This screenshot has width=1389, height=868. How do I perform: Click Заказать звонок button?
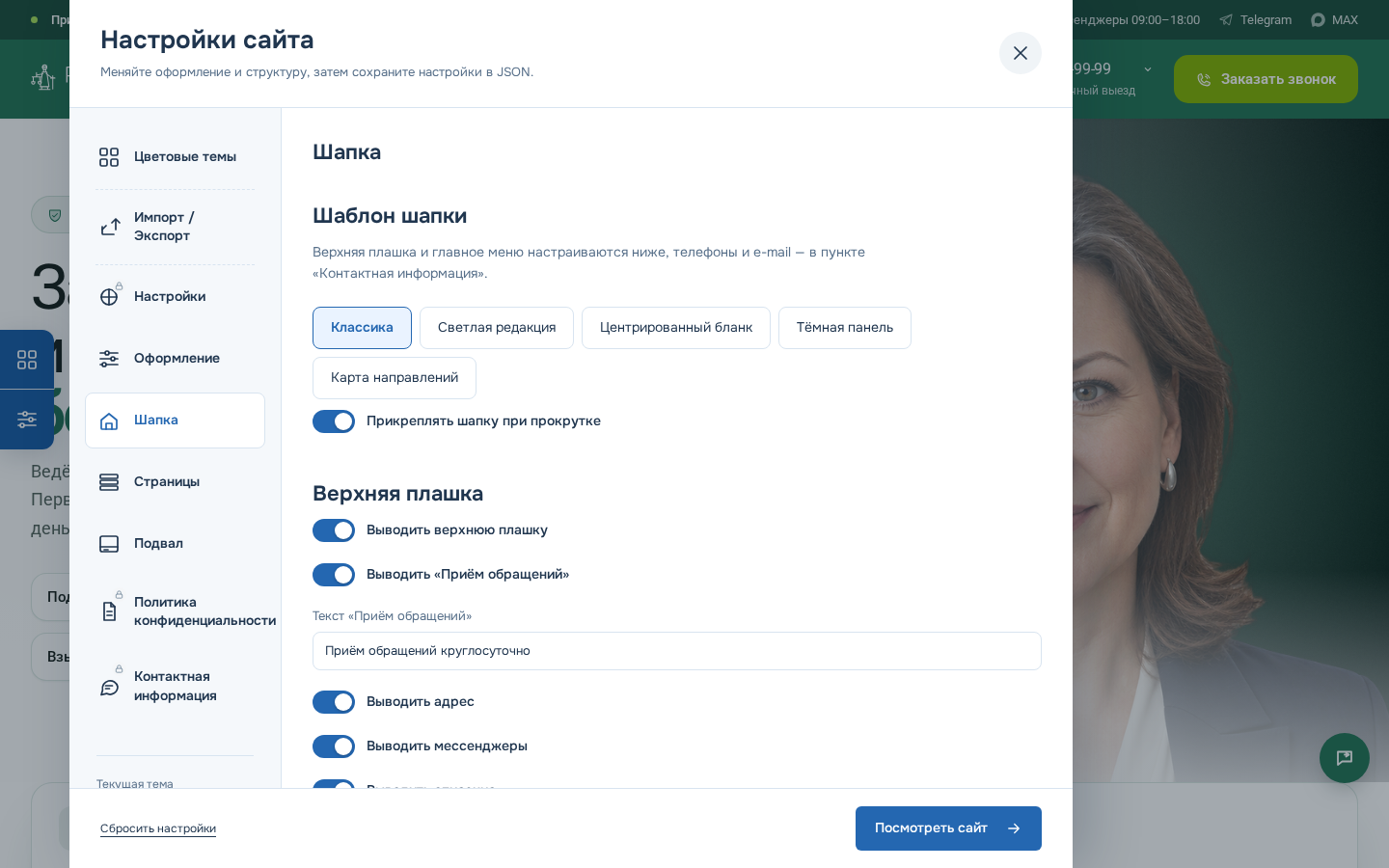(x=1266, y=79)
